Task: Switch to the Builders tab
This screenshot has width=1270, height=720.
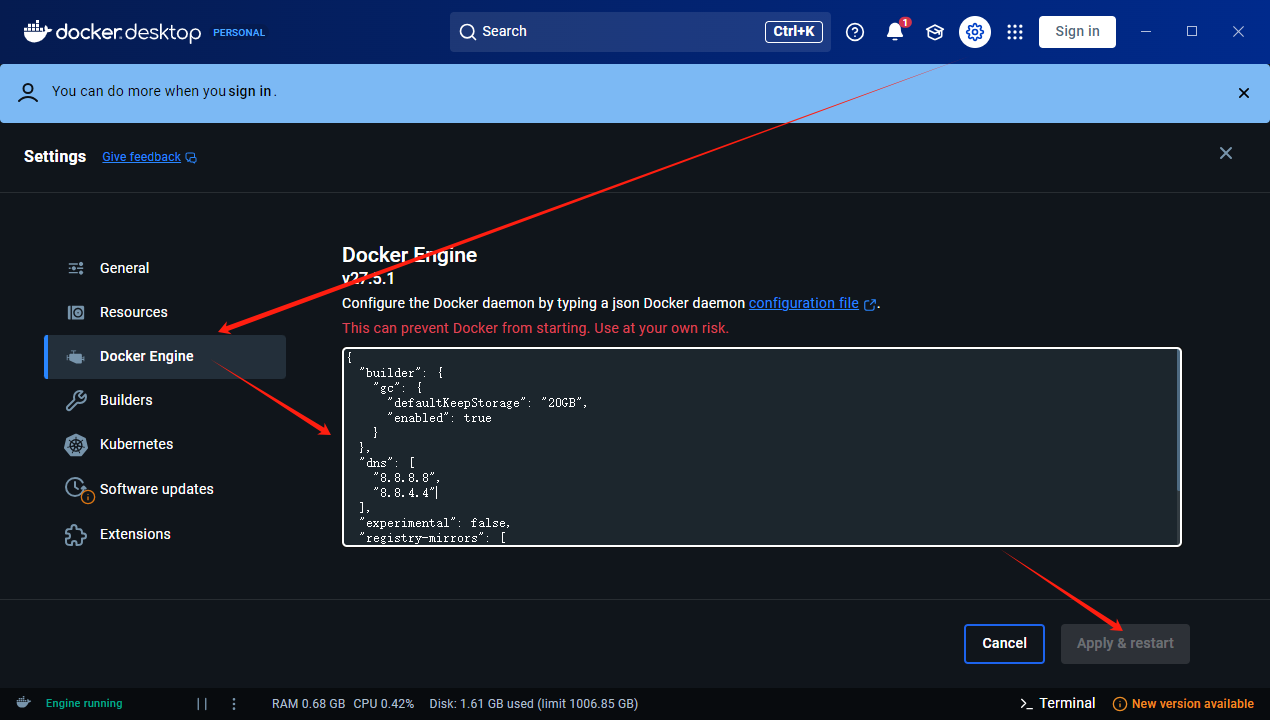Action: [165, 400]
